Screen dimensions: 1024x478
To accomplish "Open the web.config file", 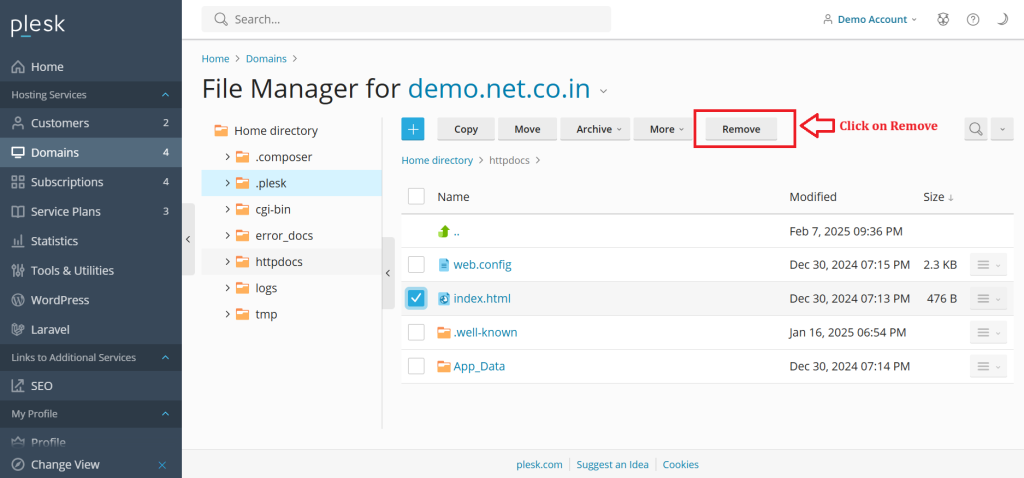I will tap(482, 264).
